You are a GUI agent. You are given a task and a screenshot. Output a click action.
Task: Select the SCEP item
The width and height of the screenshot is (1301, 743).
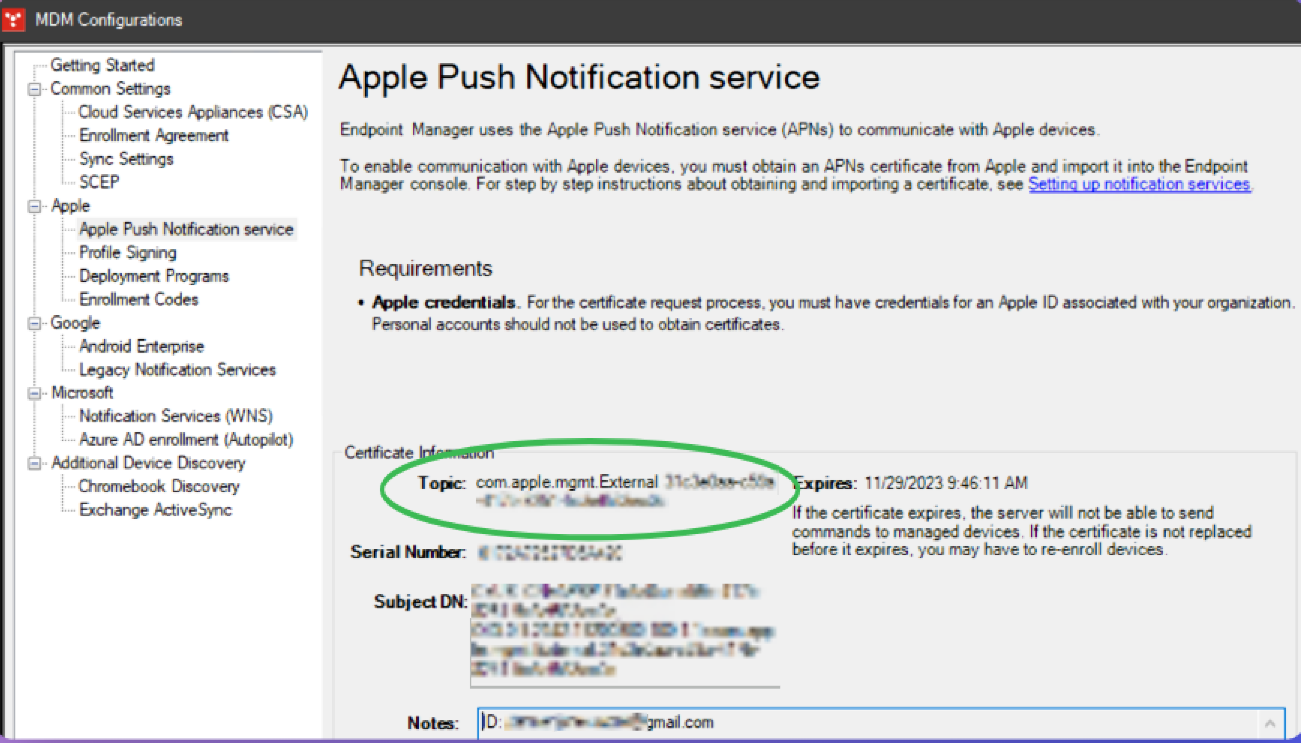99,182
